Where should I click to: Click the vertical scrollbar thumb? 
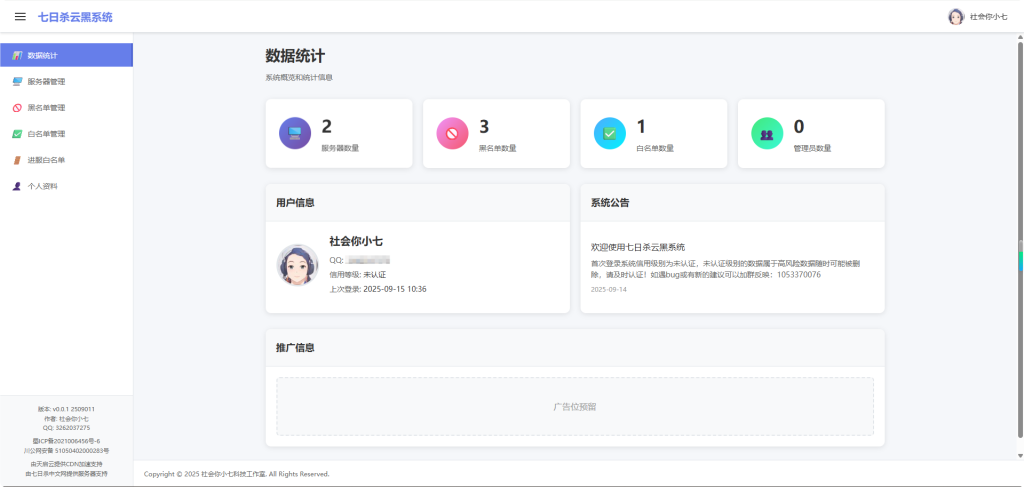point(1020,240)
